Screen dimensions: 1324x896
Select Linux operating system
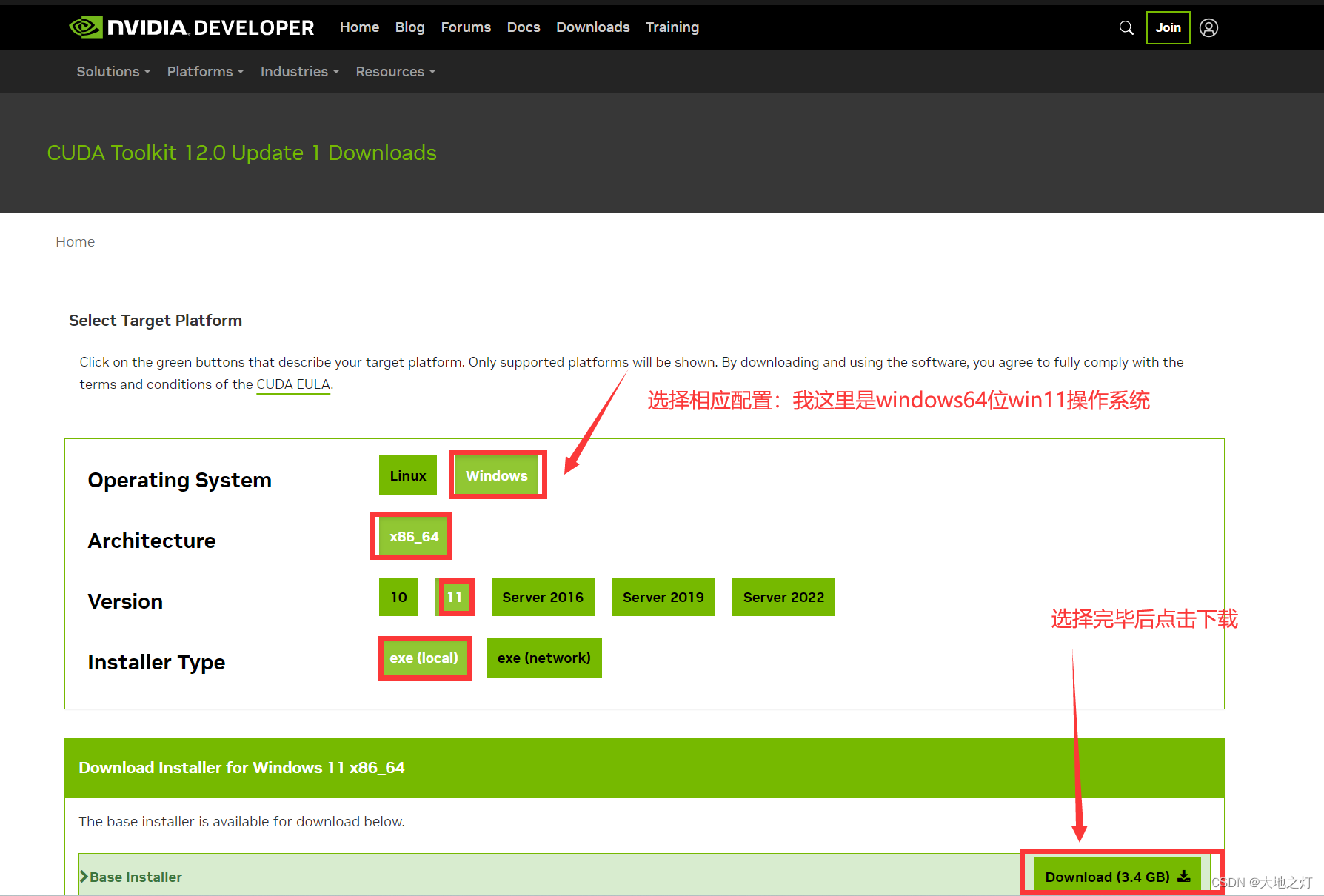click(408, 475)
